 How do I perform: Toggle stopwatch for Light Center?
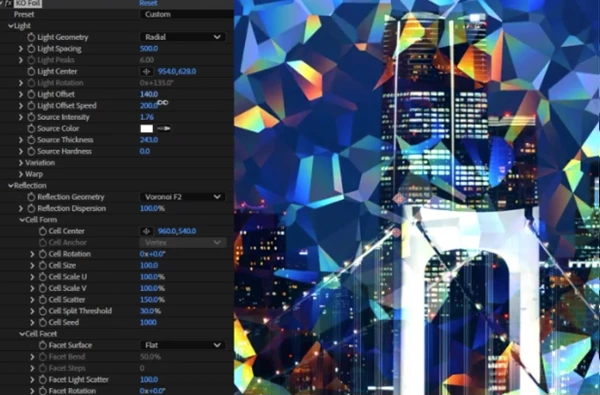point(31,72)
